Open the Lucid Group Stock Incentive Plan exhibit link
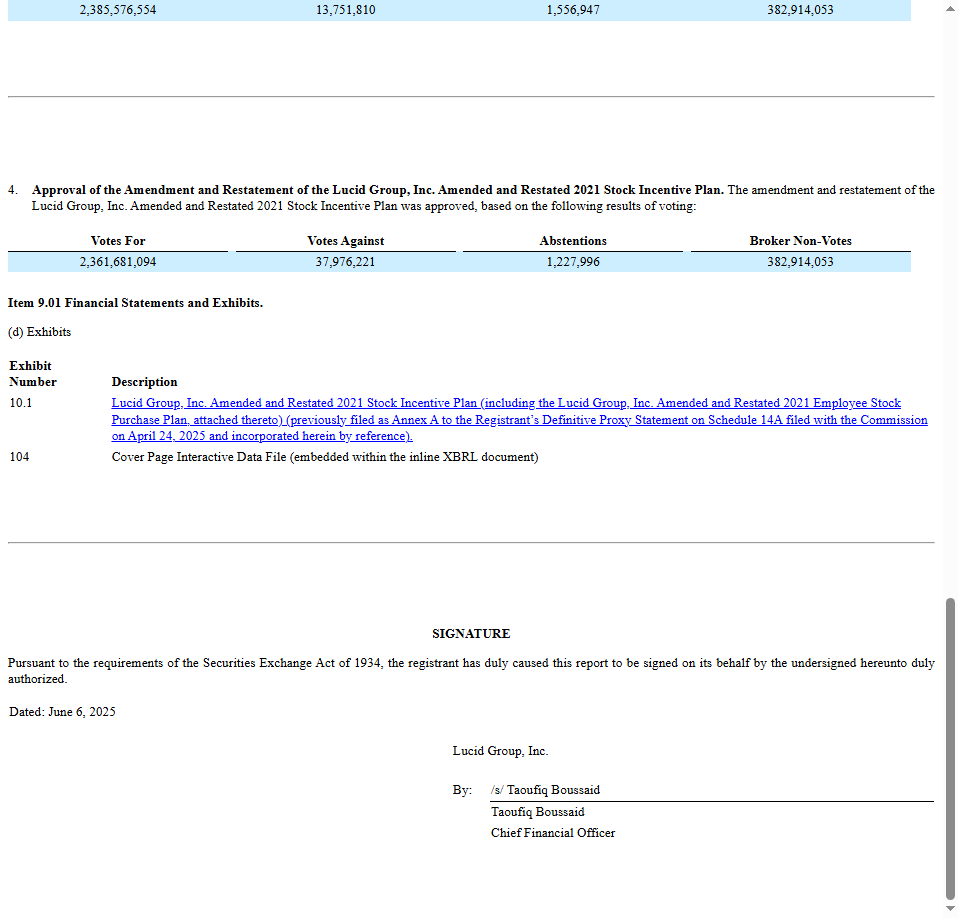Viewport: 958px width, 918px height. (x=519, y=420)
